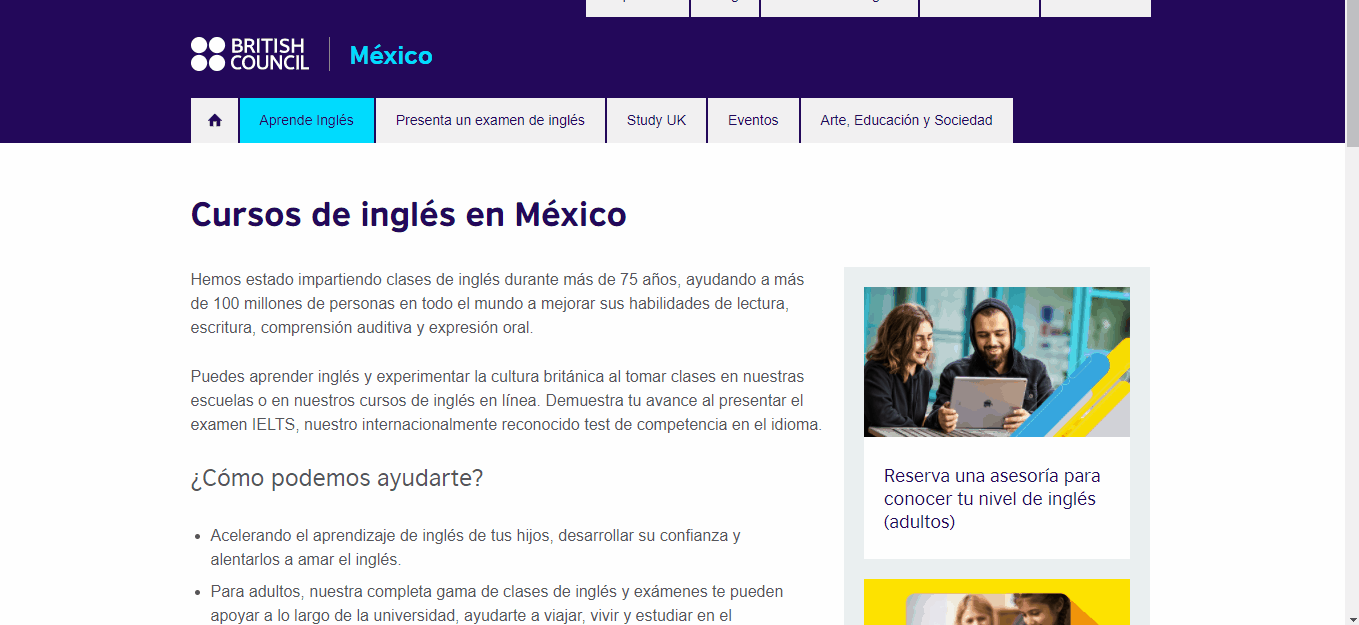Open Arte, Educación y Sociedad tab

coord(906,120)
